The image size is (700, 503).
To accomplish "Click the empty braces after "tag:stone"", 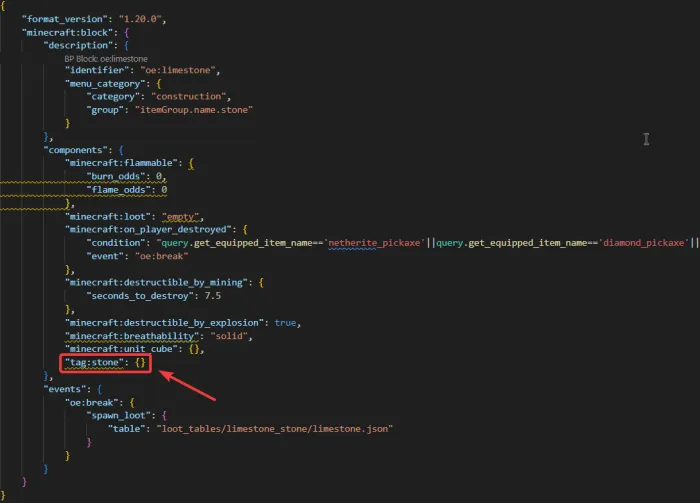I will [140, 362].
